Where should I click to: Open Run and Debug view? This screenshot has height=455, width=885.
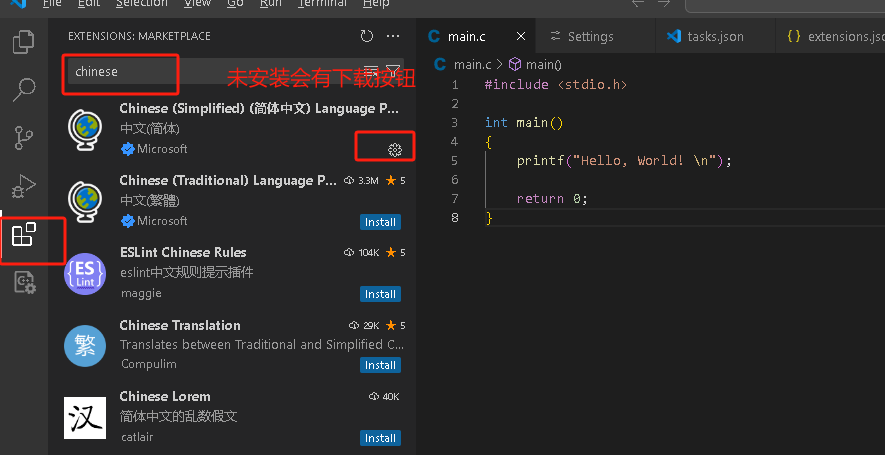24,186
